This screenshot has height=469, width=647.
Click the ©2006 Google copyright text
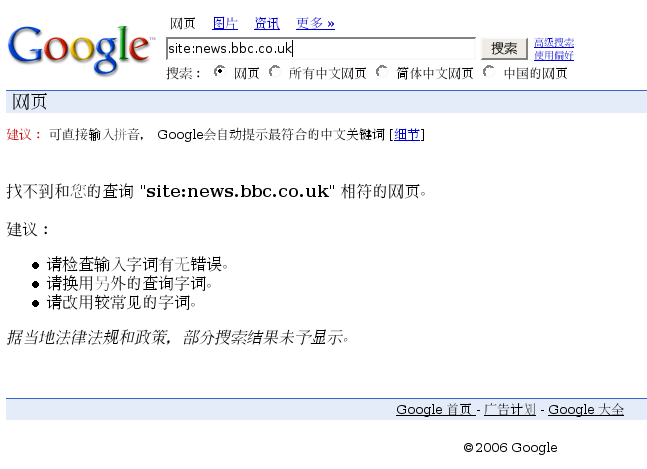(510, 448)
